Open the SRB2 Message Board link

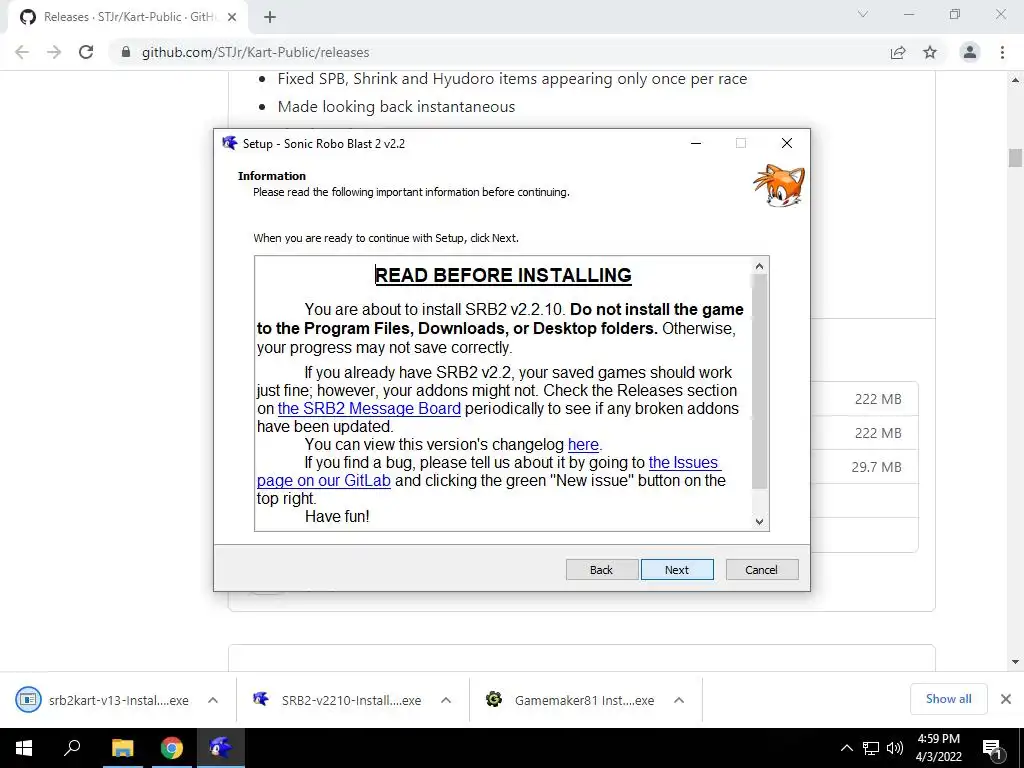[x=369, y=409]
